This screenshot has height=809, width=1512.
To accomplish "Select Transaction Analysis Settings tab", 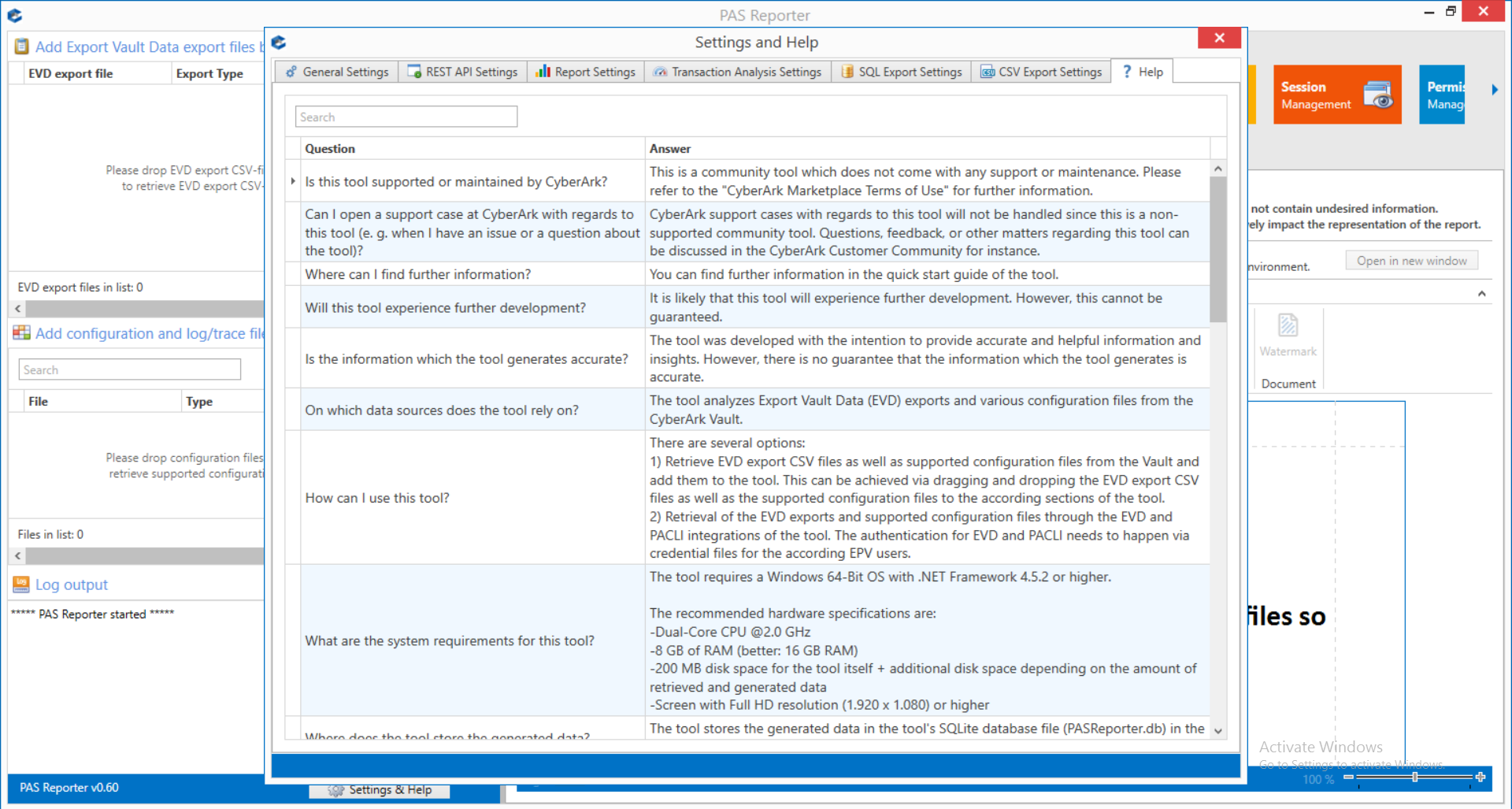I will coord(738,72).
